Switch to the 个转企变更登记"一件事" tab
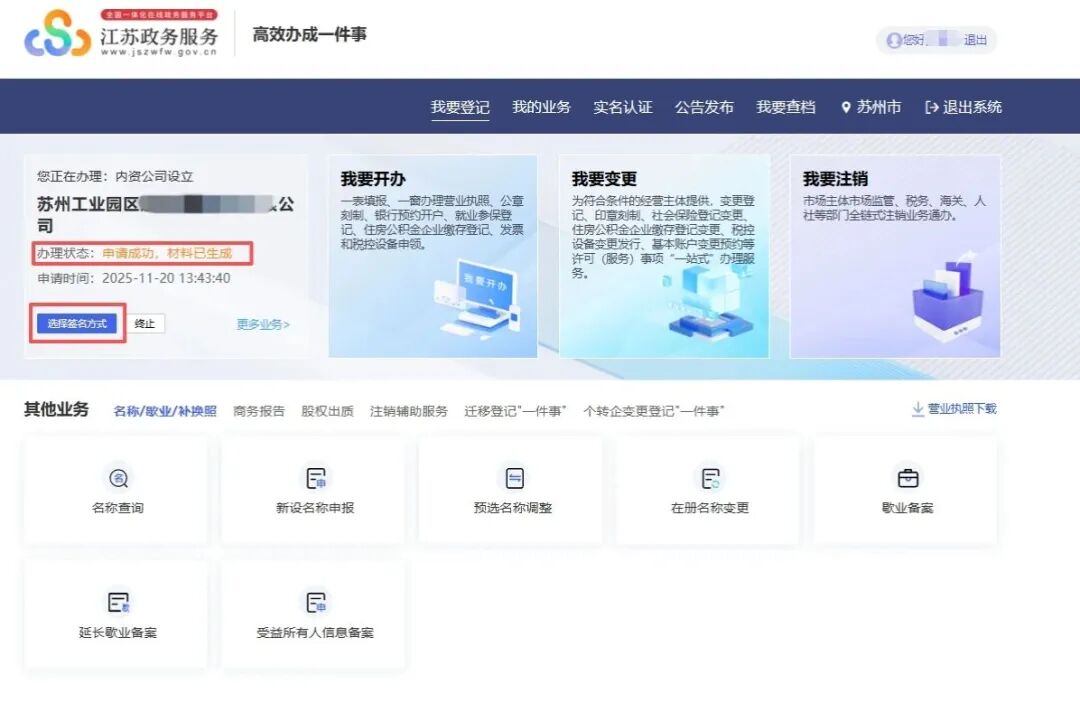This screenshot has width=1080, height=712. (x=654, y=411)
